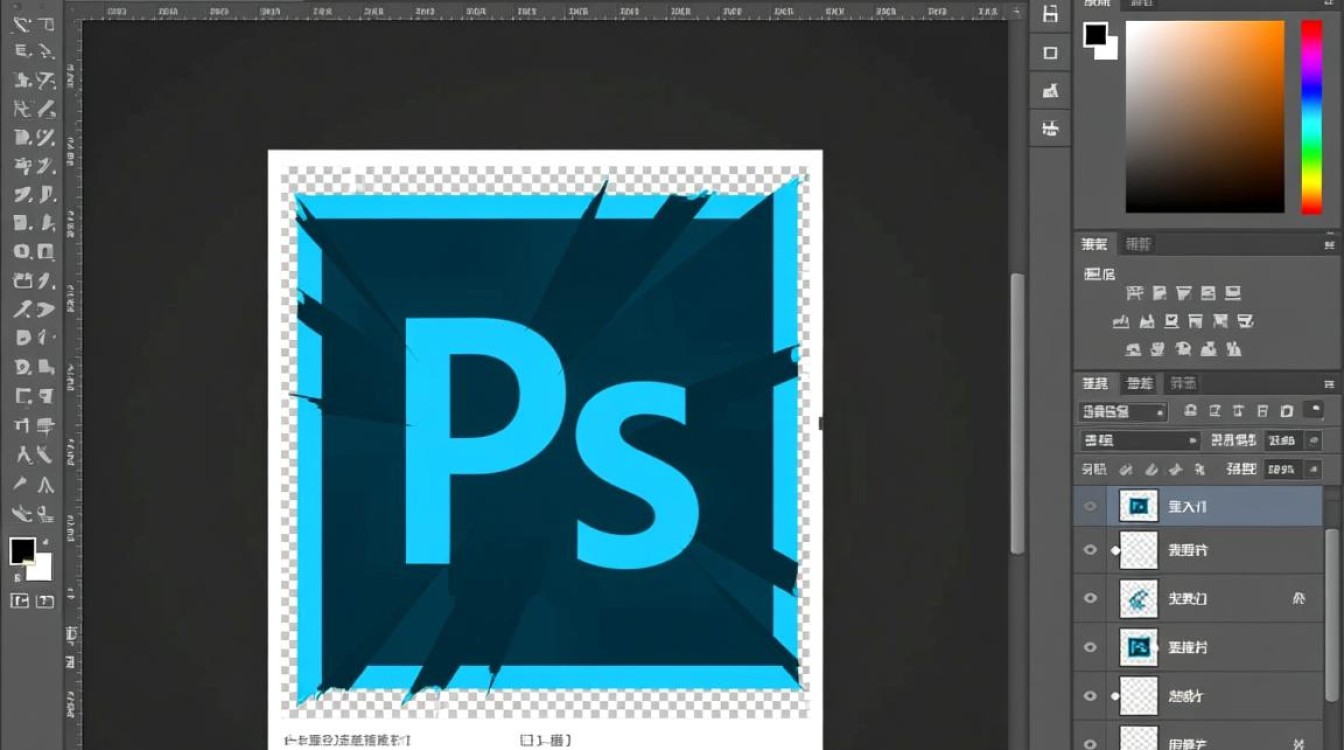Switch to the third tab of the Layers panel group
Screen dimensions: 1344x750
(1183, 383)
